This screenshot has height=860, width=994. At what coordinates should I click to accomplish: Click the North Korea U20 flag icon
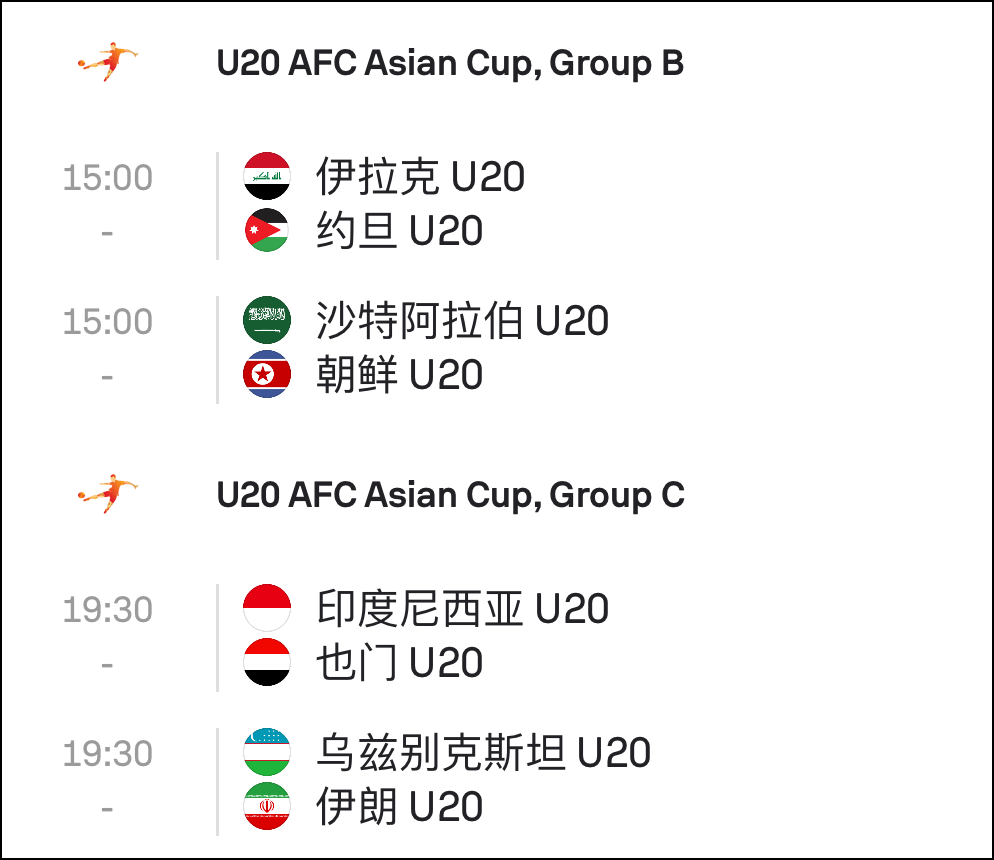(267, 374)
